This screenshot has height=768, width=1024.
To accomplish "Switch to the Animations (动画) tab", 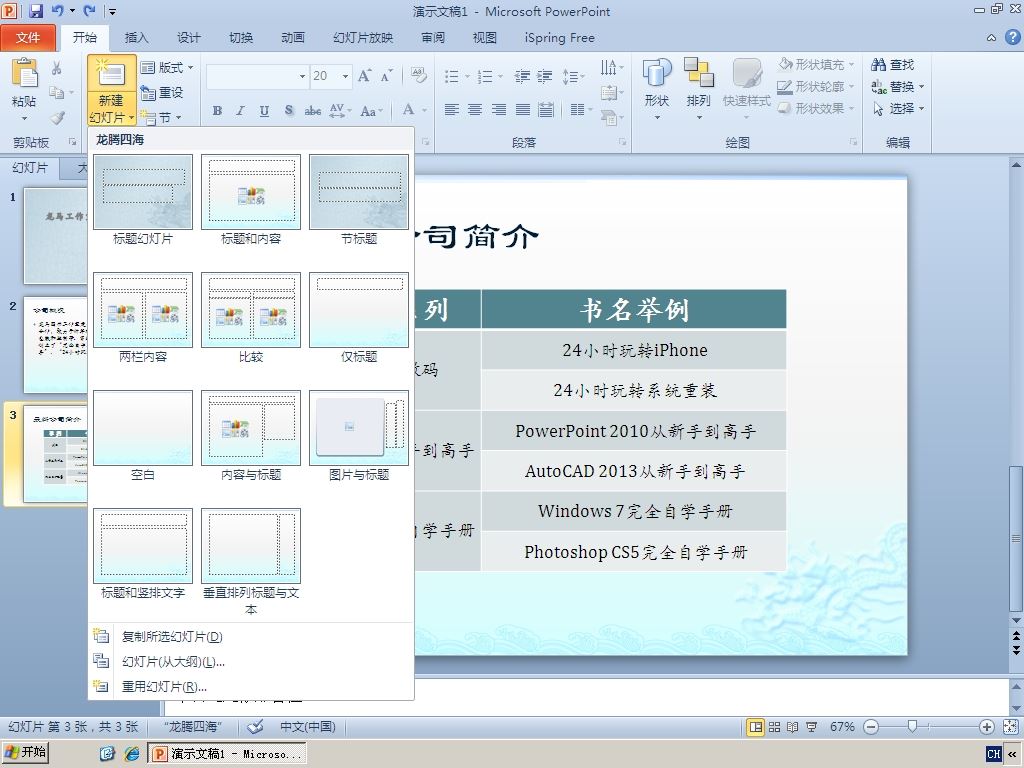I will pyautogui.click(x=293, y=38).
